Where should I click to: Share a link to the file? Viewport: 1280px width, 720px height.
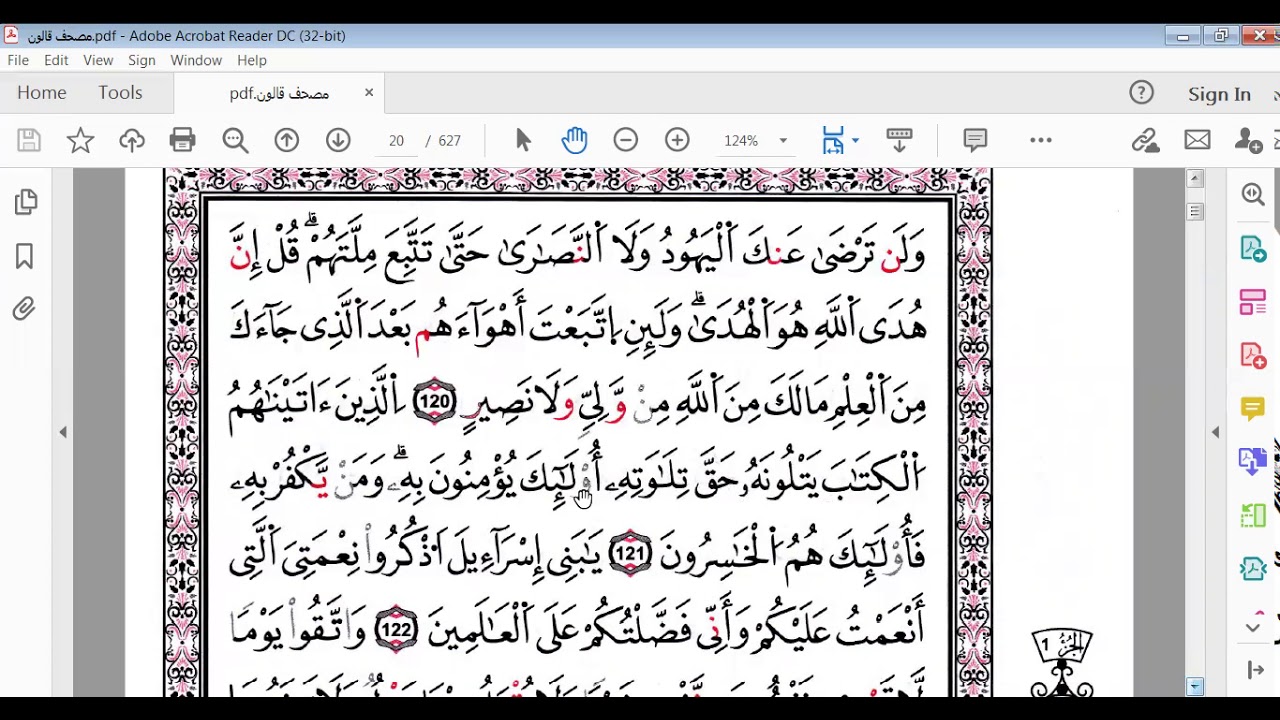pos(1145,141)
